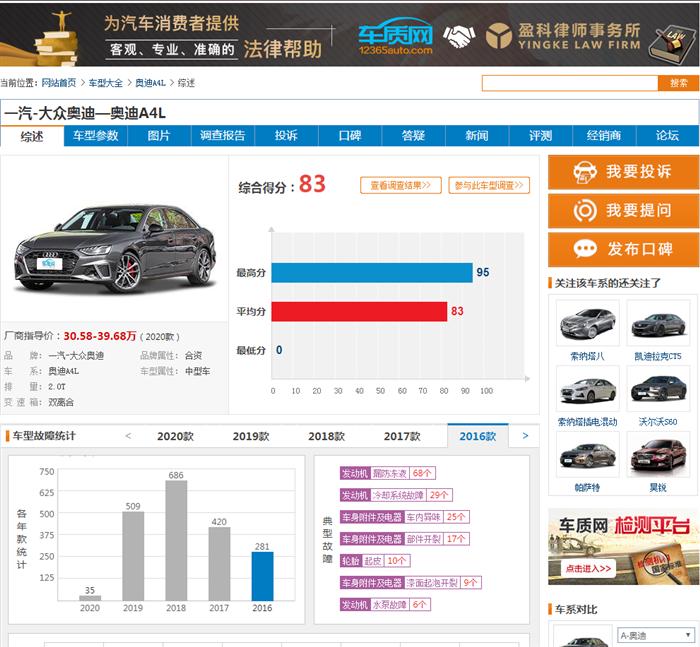Click the 沃尔沃S60 car thumbnail
Image resolution: width=700 pixels, height=647 pixels.
pyautogui.click(x=658, y=388)
